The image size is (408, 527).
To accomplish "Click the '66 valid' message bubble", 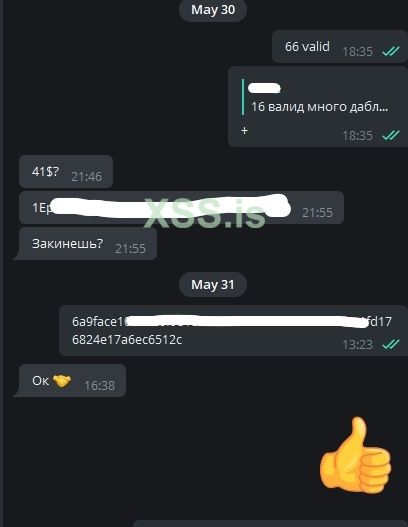I will point(339,46).
